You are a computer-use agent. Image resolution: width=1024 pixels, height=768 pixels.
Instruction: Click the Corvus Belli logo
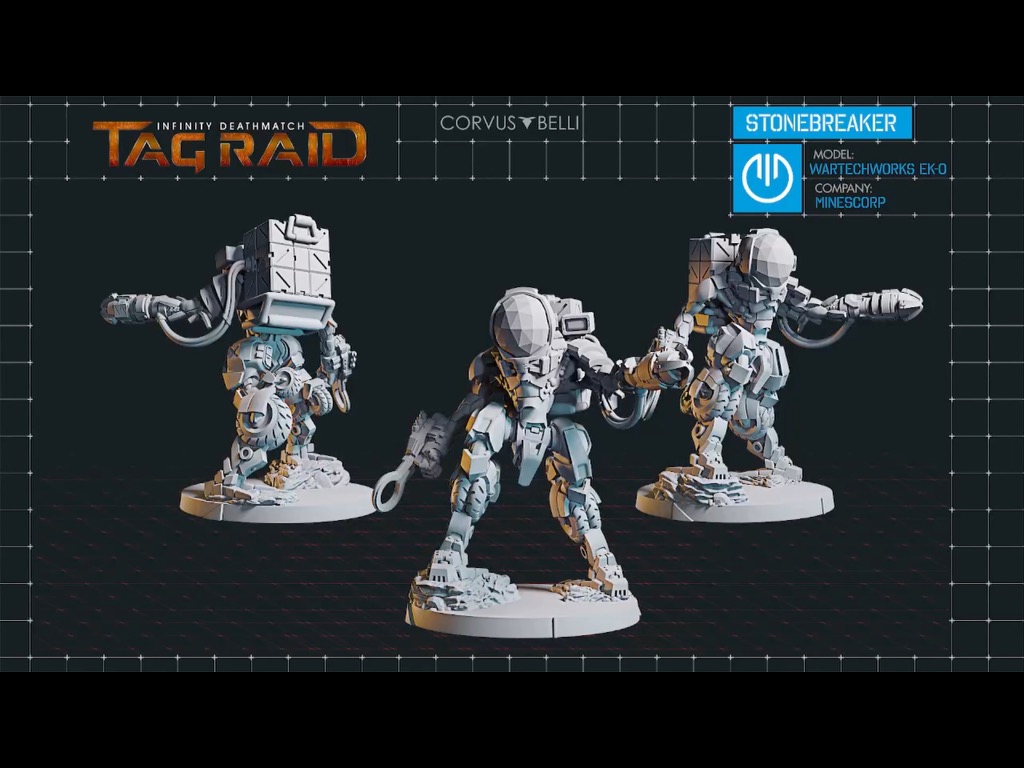[510, 123]
